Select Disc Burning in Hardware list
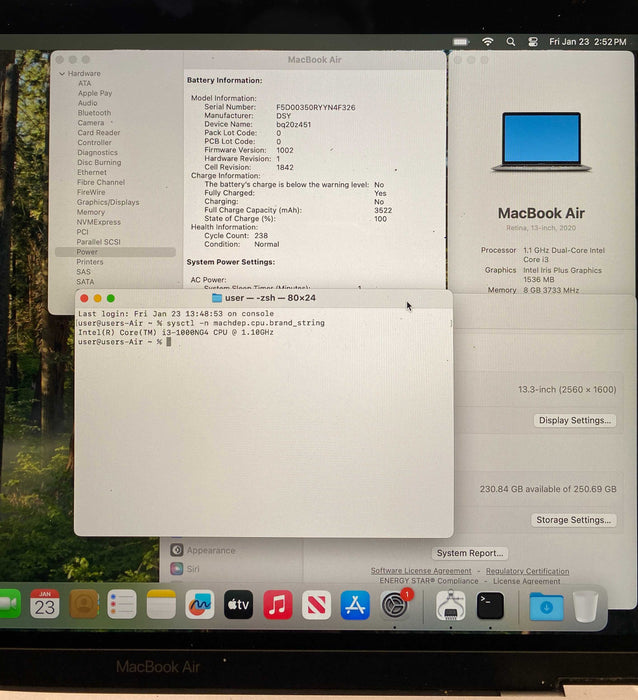 99,162
